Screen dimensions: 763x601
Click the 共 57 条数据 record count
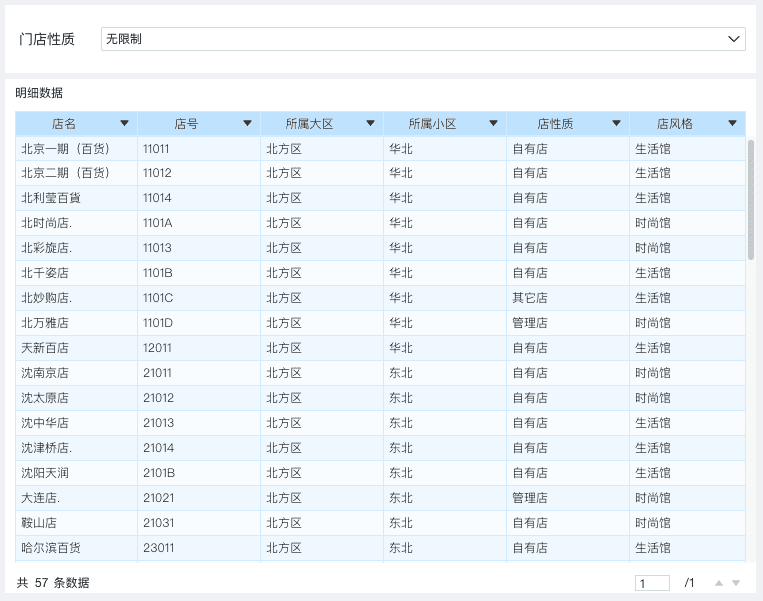tap(53, 583)
